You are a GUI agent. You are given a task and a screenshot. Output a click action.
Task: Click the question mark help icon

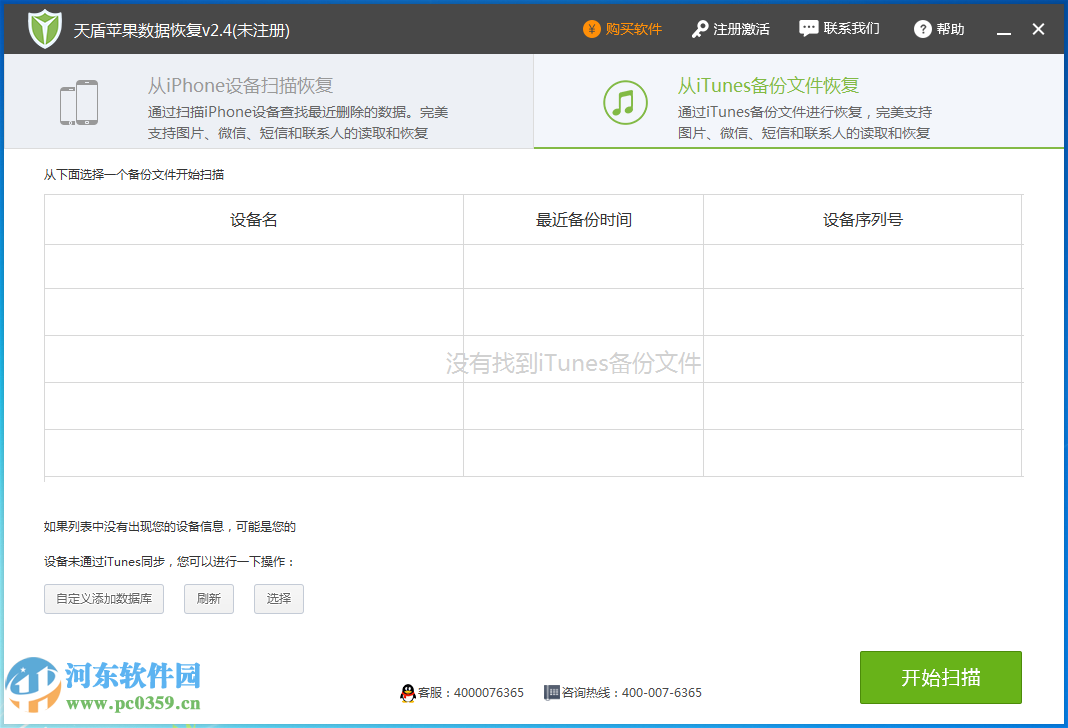(x=922, y=29)
